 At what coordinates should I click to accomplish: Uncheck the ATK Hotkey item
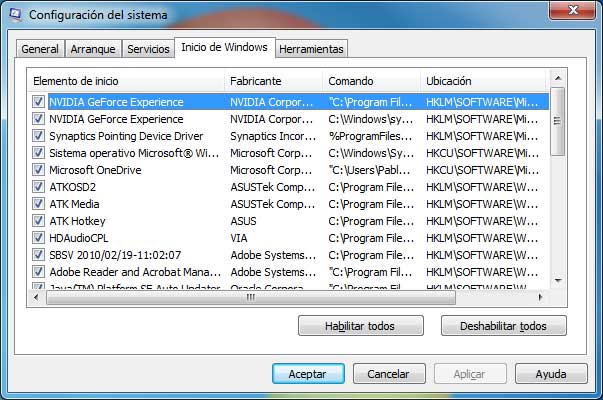click(38, 221)
